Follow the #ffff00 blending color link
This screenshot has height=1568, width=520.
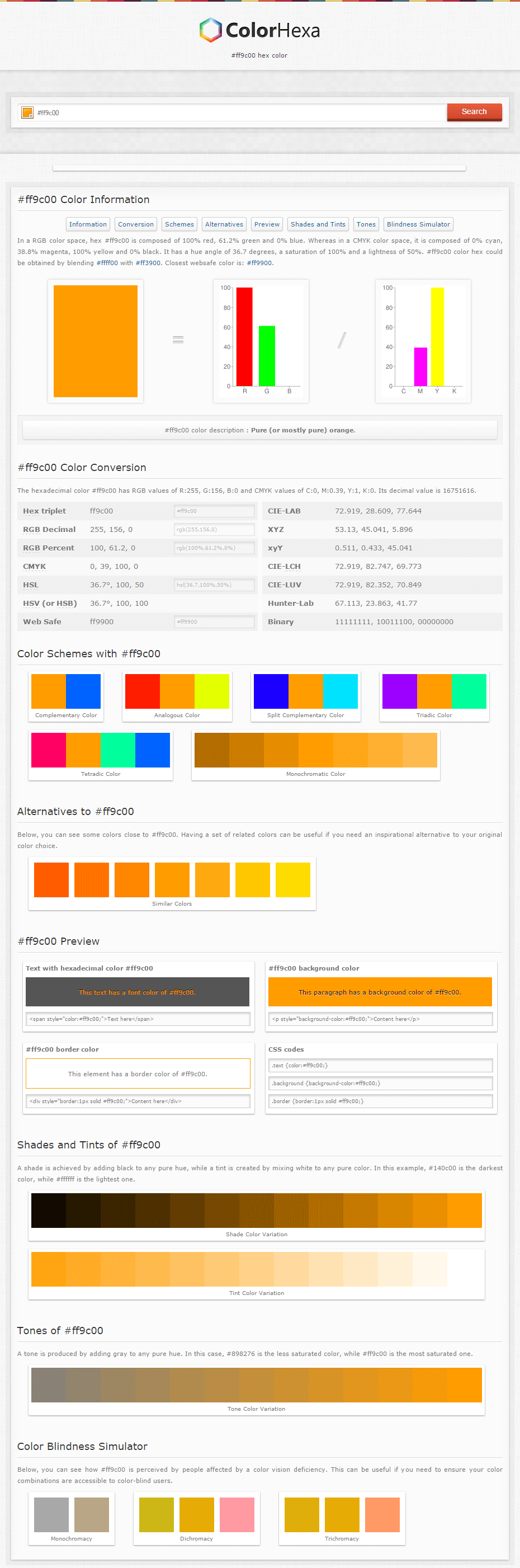point(107,263)
